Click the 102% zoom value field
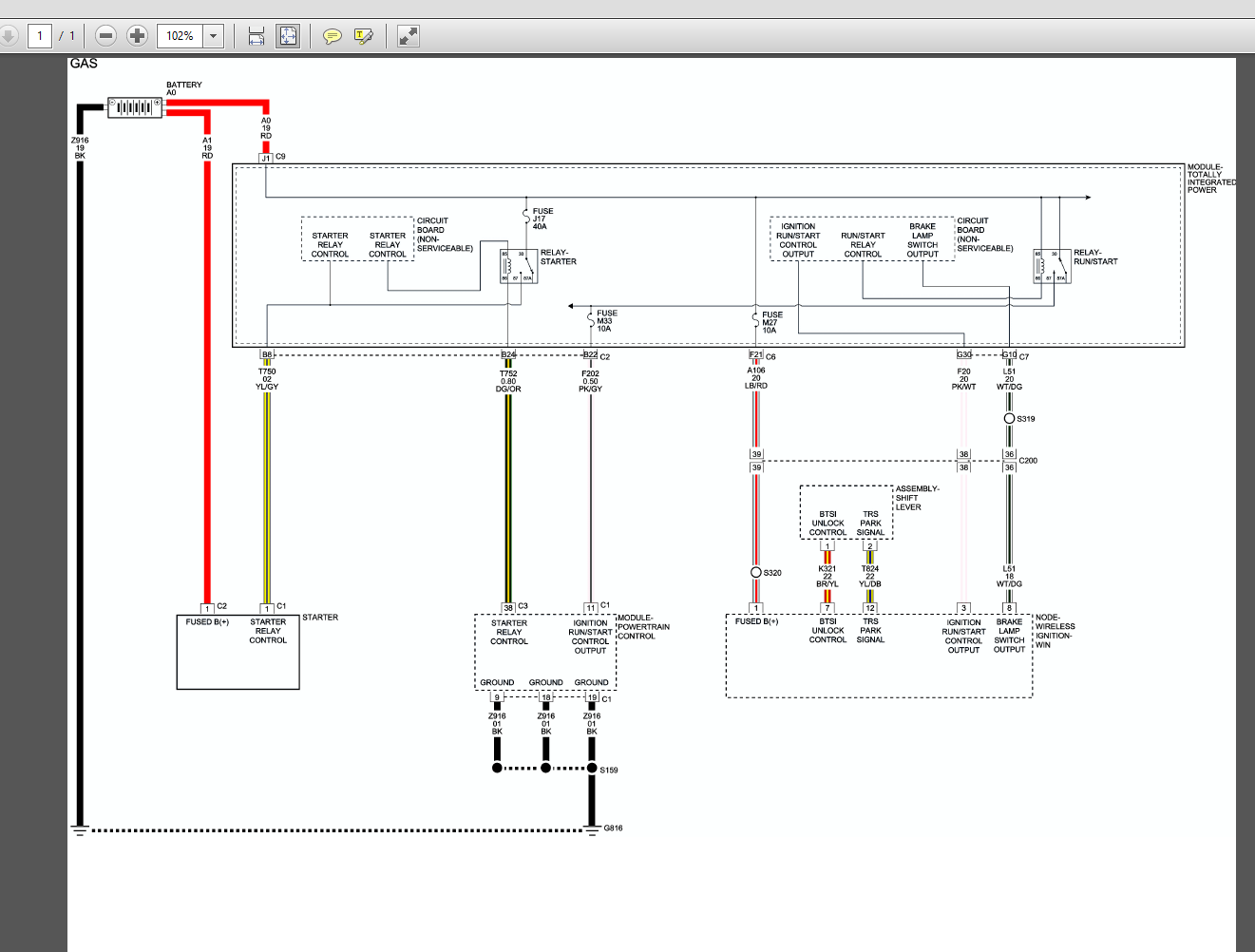Viewport: 1255px width, 952px height. point(180,36)
